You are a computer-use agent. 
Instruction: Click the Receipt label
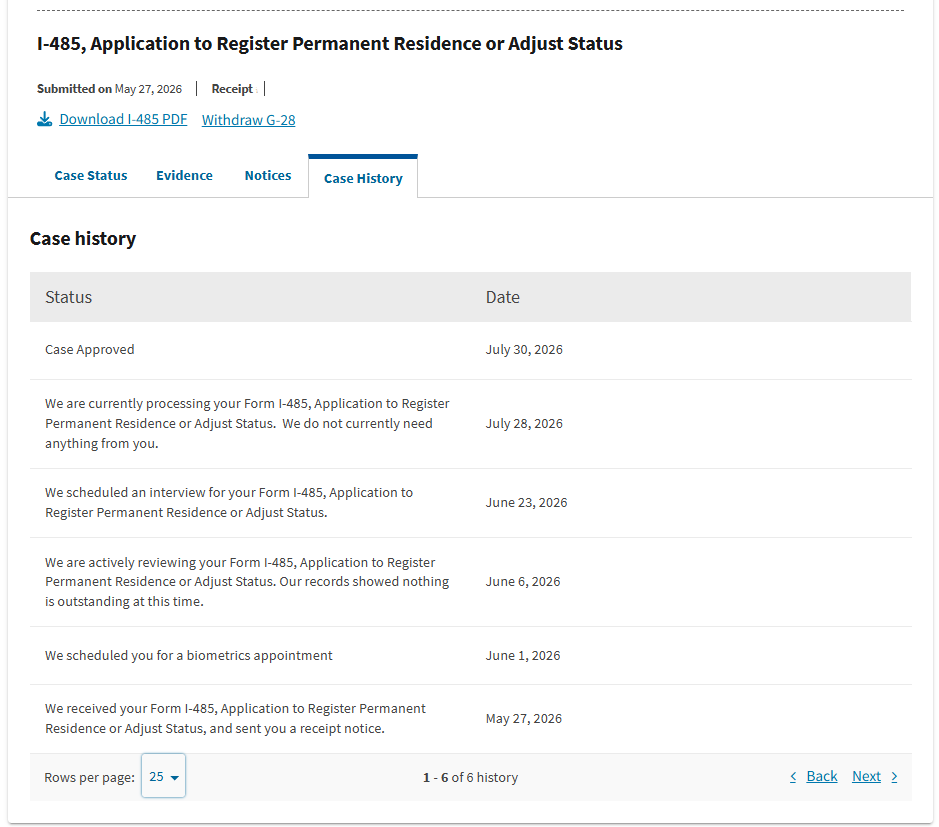(232, 89)
